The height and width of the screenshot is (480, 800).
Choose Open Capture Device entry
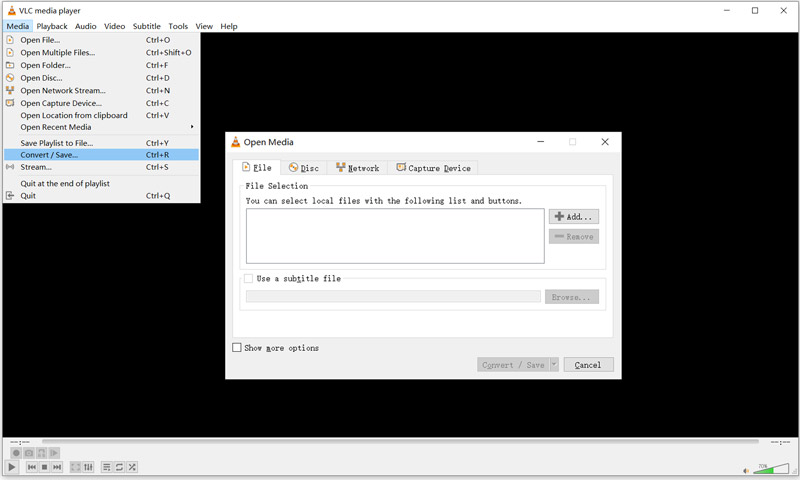[101, 103]
